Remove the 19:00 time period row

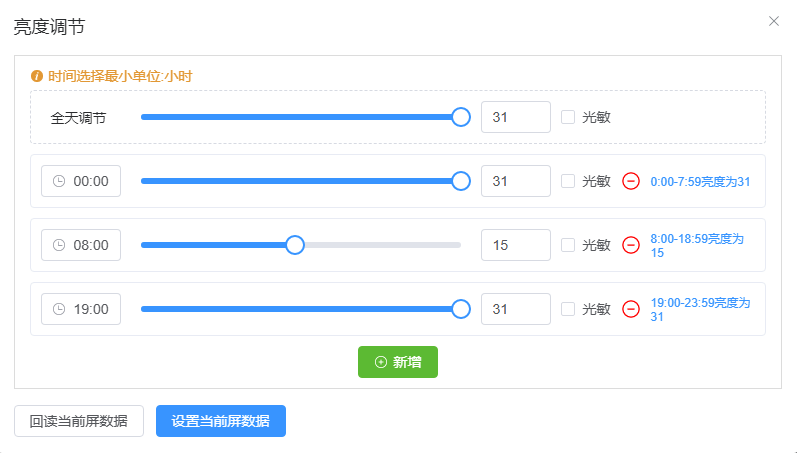(631, 309)
